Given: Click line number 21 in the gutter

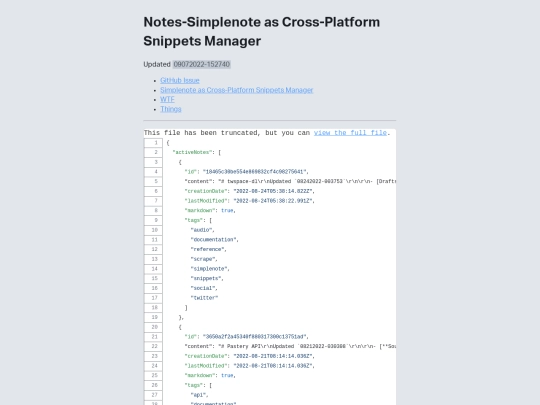Looking at the screenshot, I should (x=153, y=337).
